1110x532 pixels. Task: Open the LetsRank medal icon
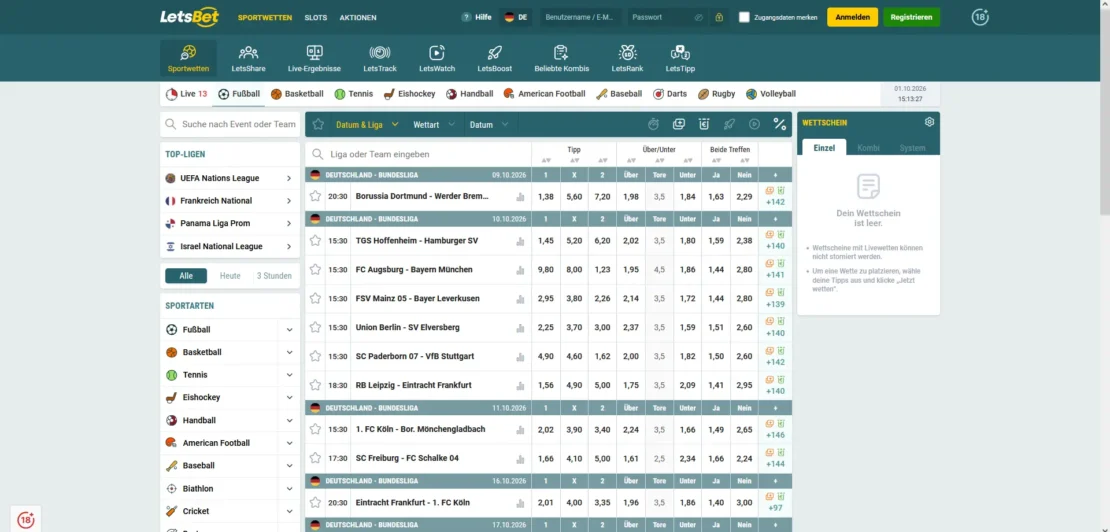click(627, 52)
